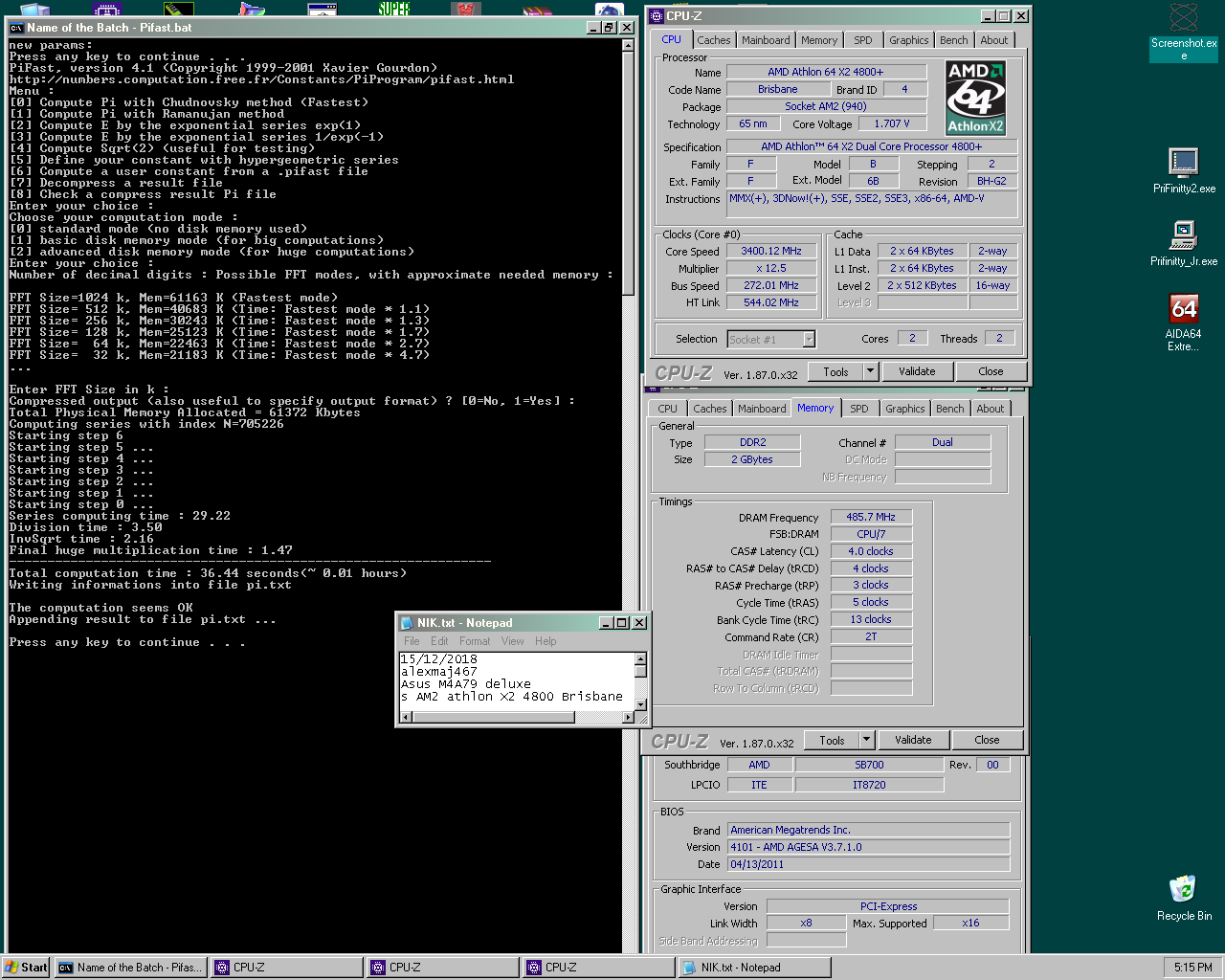Click the NIK.txt Notepad title bar icon
Viewport: 1225px width, 980px height.
pos(407,623)
